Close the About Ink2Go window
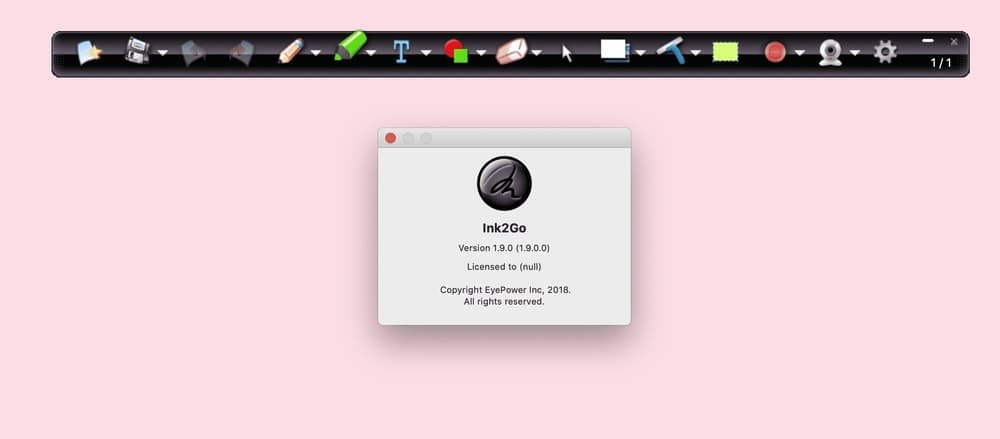This screenshot has height=439, width=1000. 390,138
